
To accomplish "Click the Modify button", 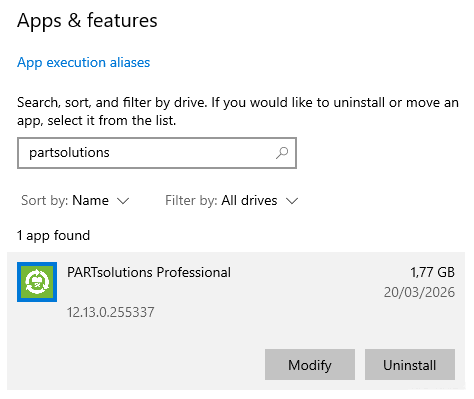I will (x=310, y=365).
